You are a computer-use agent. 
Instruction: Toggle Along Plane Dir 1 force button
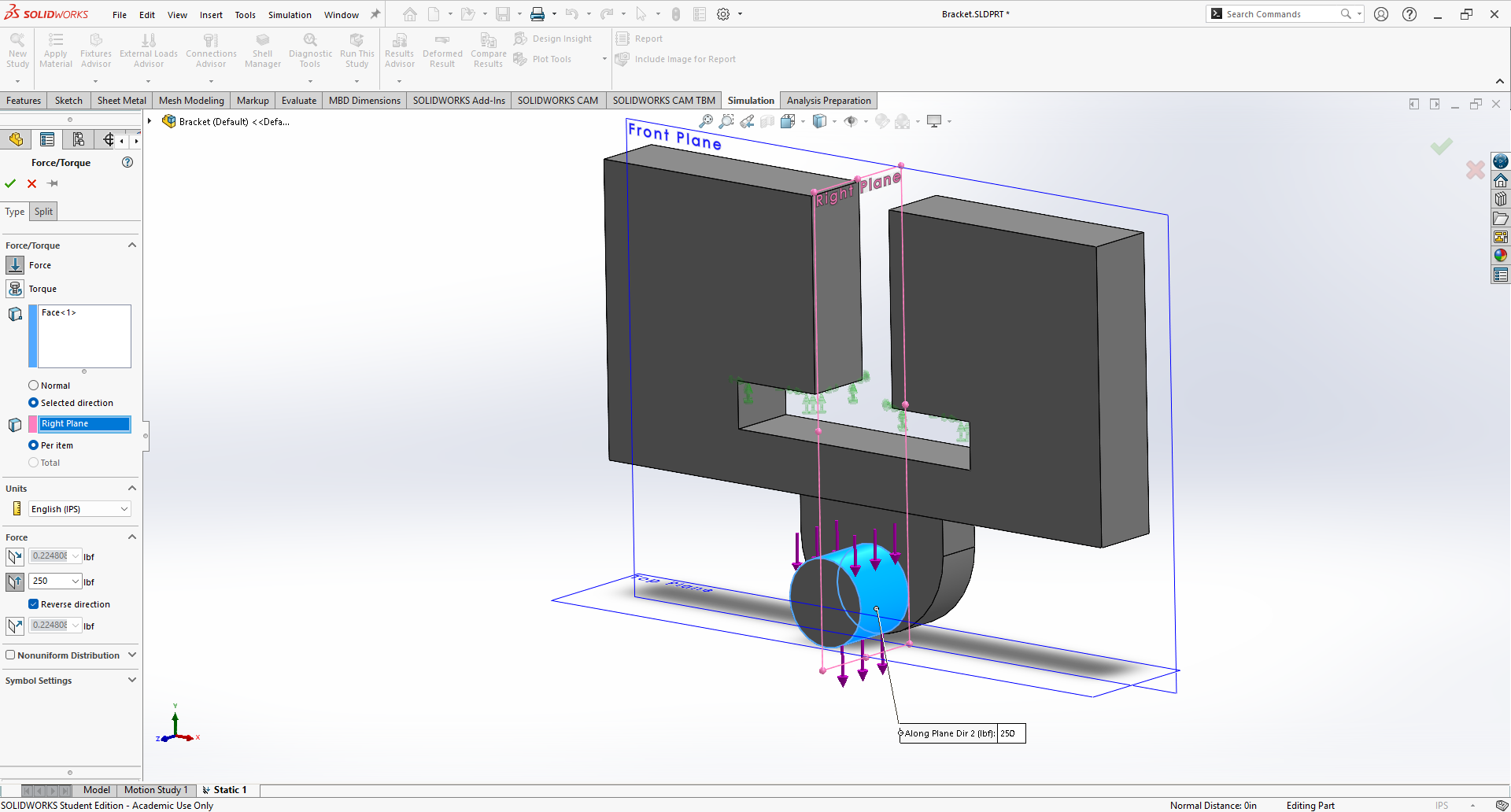tap(15, 557)
